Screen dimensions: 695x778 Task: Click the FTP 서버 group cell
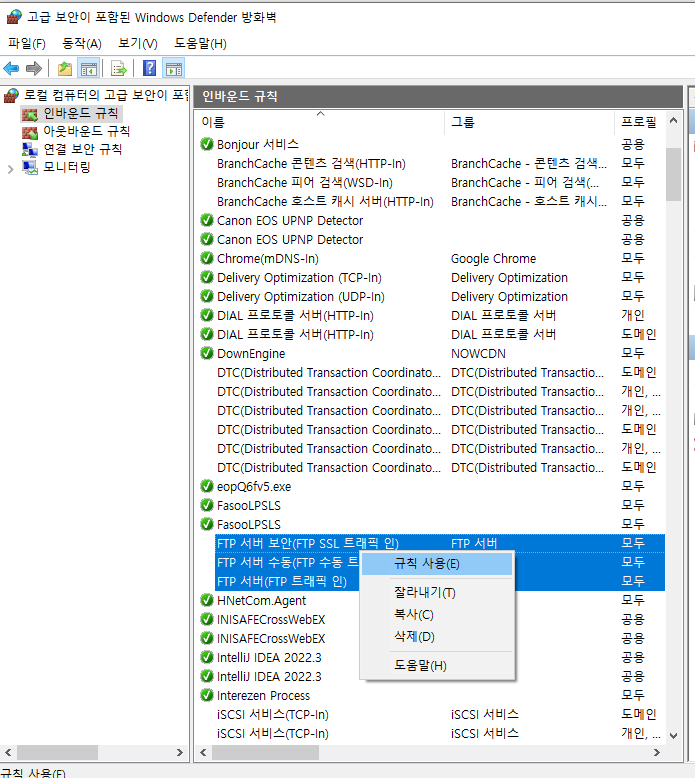click(x=474, y=543)
